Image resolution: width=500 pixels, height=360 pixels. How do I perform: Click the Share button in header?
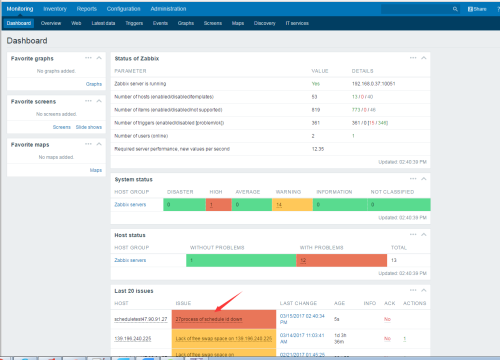[477, 9]
